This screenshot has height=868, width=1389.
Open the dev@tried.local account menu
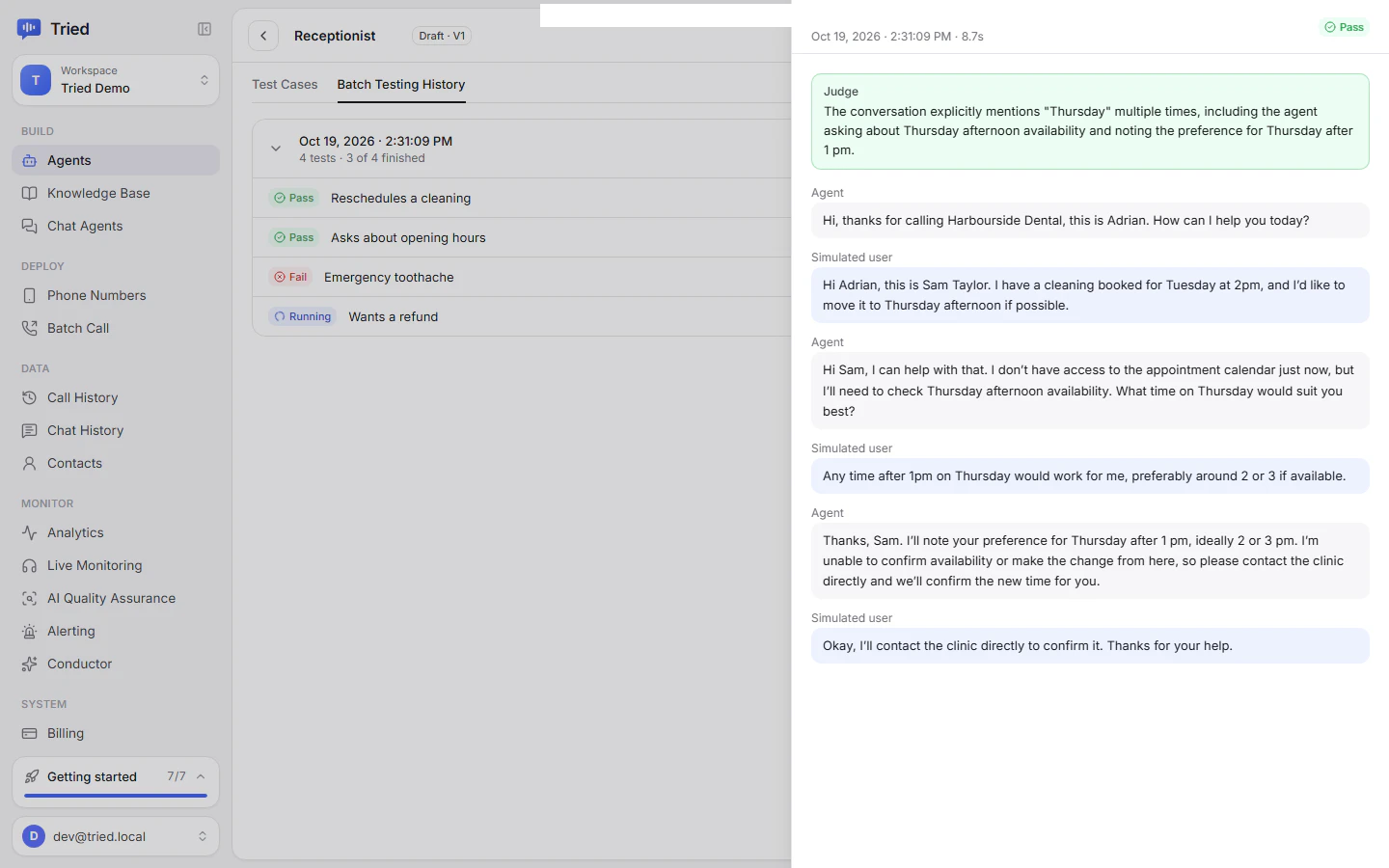(116, 836)
